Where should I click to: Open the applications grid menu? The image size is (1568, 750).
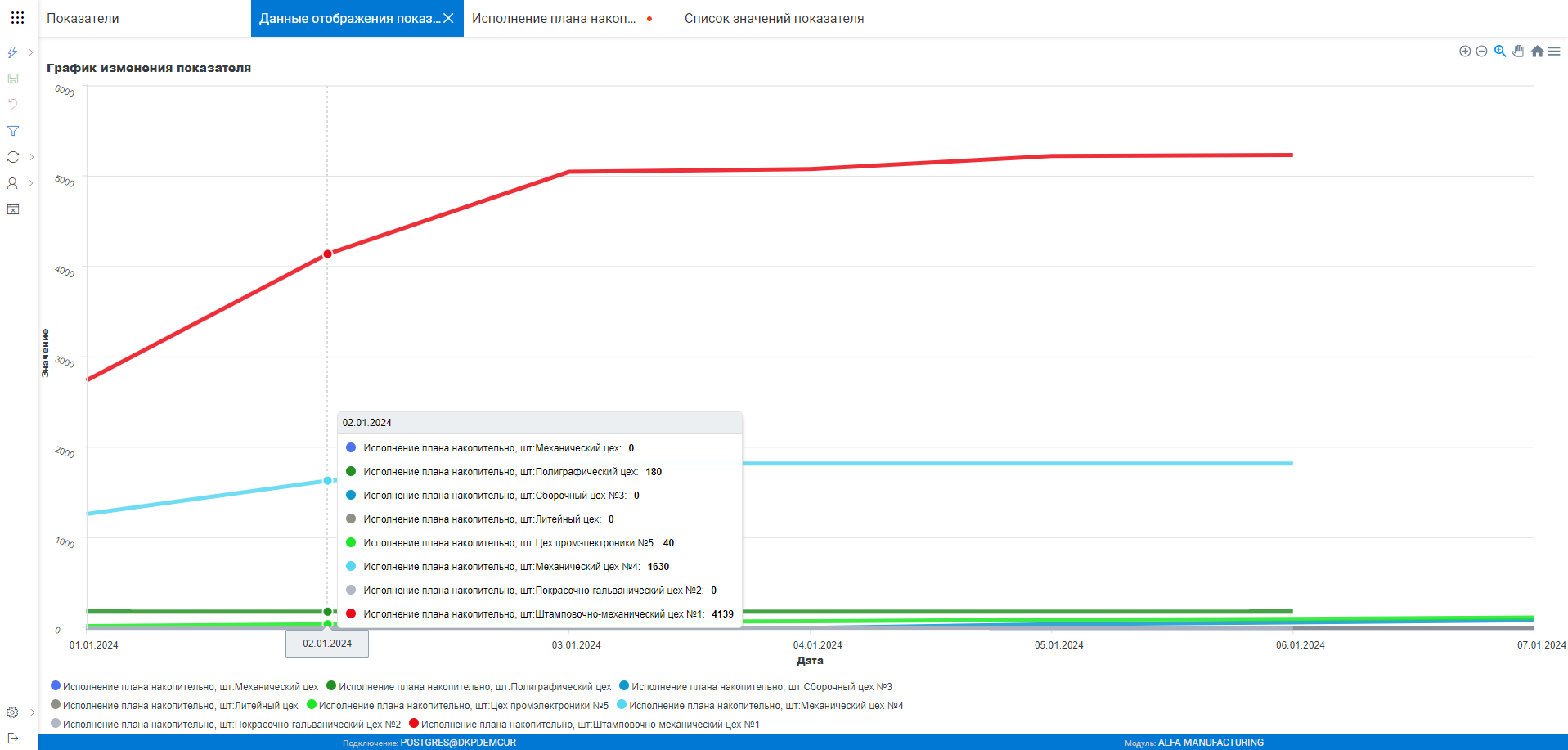pyautogui.click(x=17, y=17)
